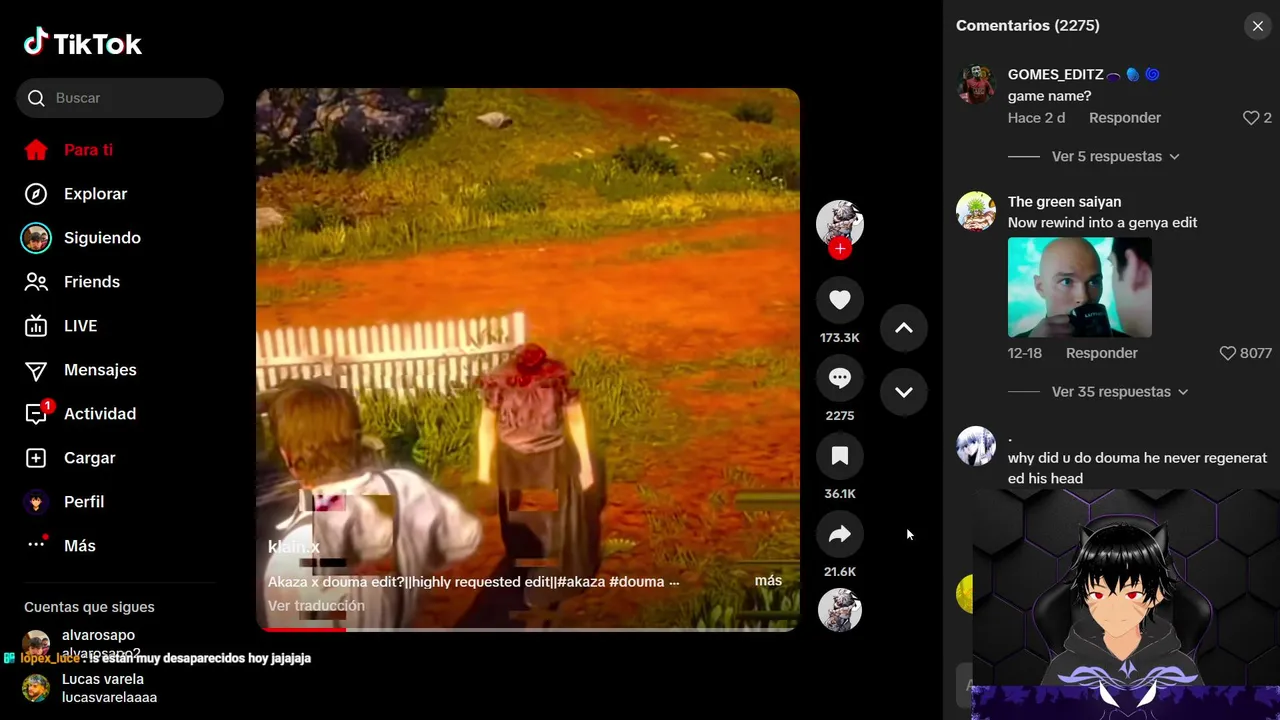Go to previous video with up arrow

pyautogui.click(x=904, y=328)
